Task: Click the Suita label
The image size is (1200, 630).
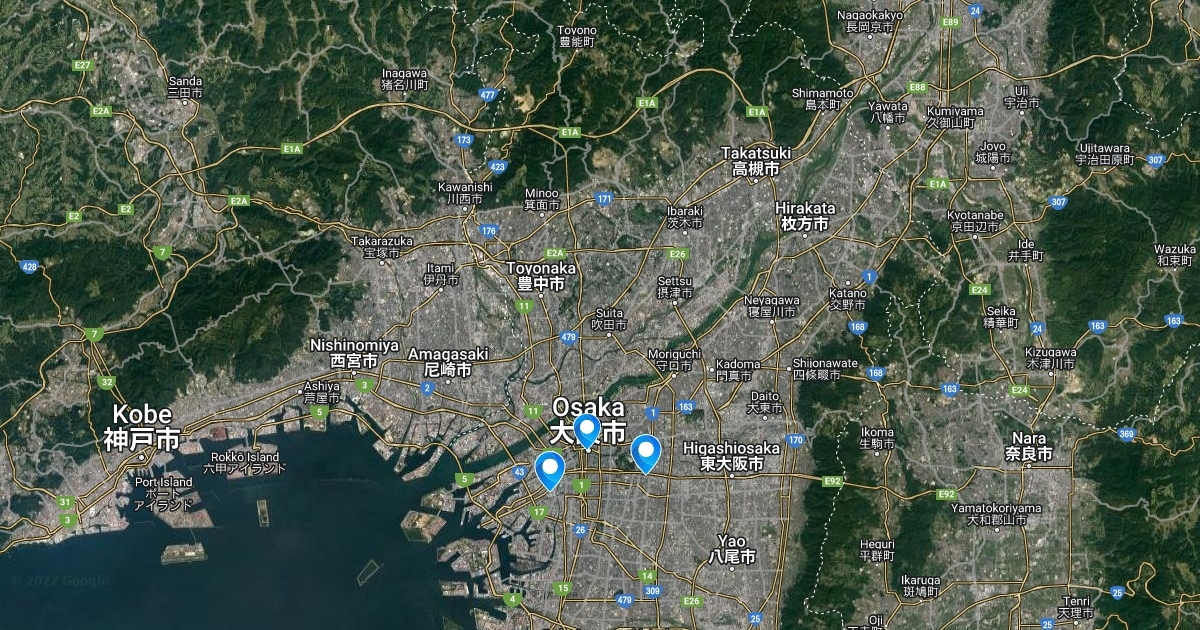Action: 609,319
